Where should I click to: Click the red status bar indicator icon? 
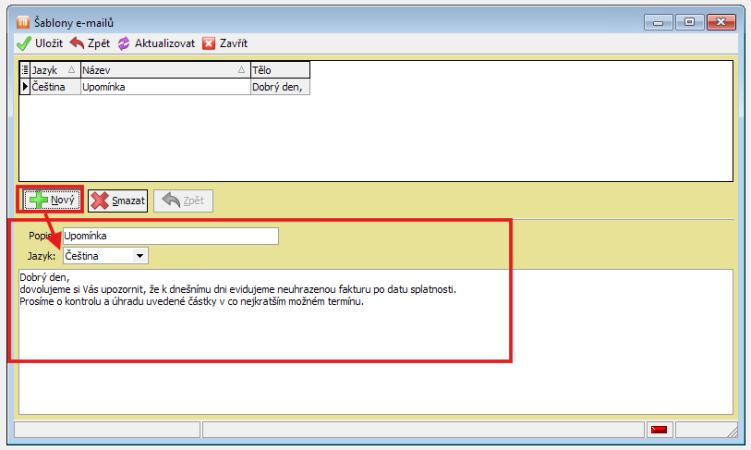(658, 430)
